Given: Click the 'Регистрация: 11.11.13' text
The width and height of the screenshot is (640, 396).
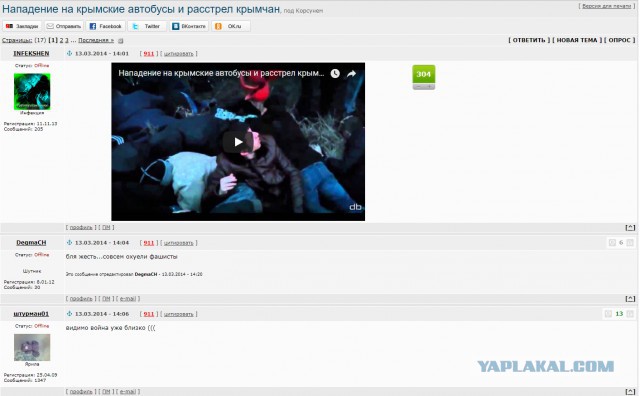Looking at the screenshot, I should [x=30, y=123].
